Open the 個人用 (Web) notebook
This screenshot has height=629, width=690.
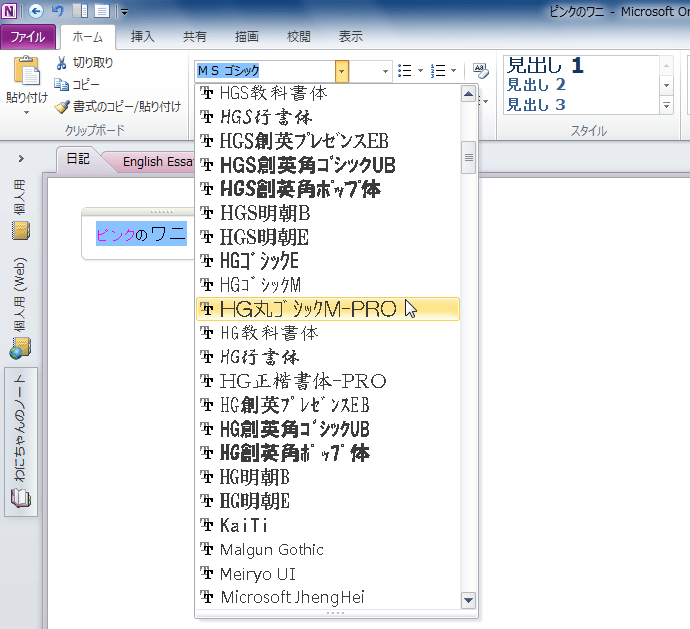[20, 308]
